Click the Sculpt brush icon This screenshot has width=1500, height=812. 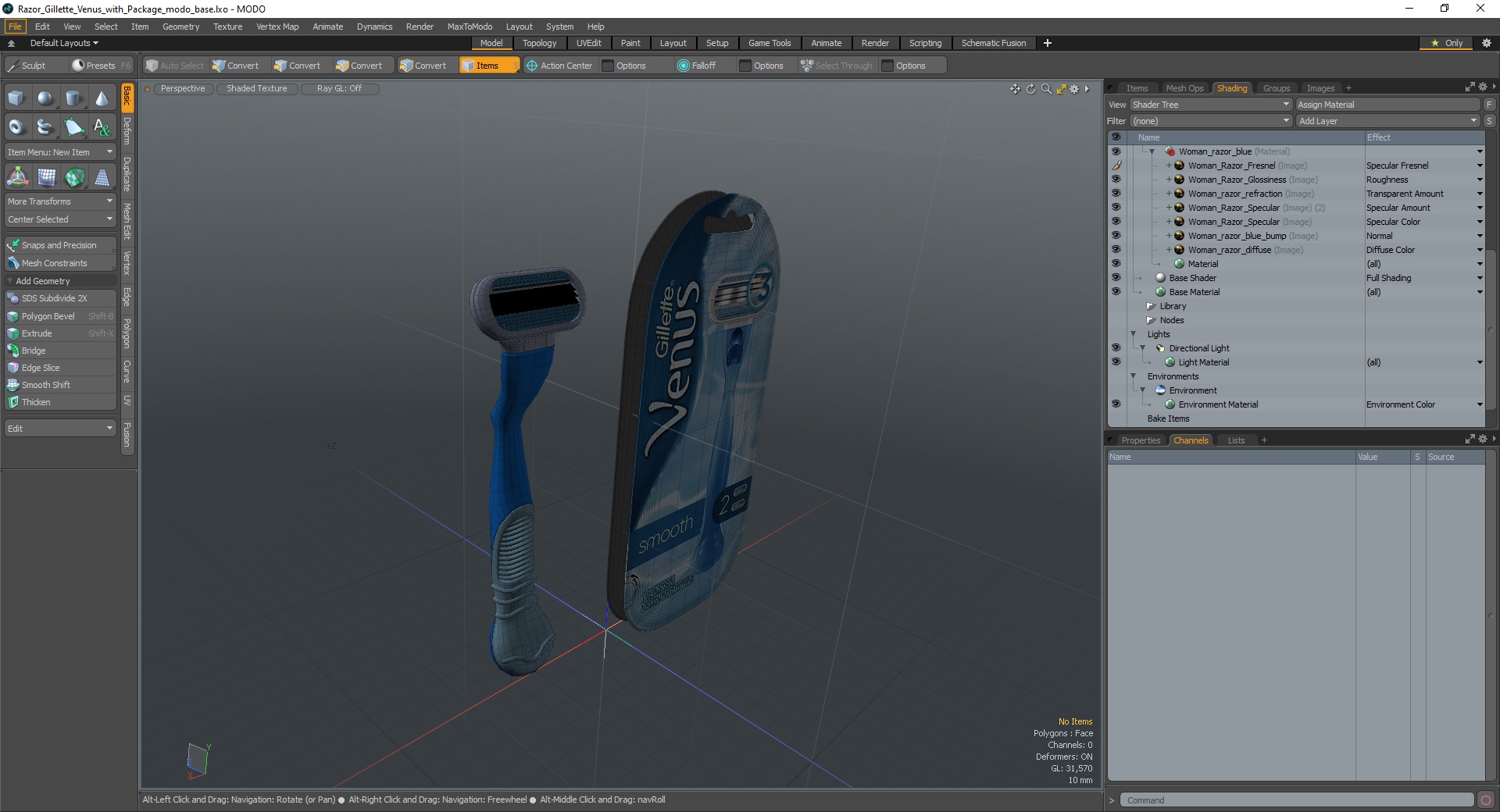coord(13,66)
